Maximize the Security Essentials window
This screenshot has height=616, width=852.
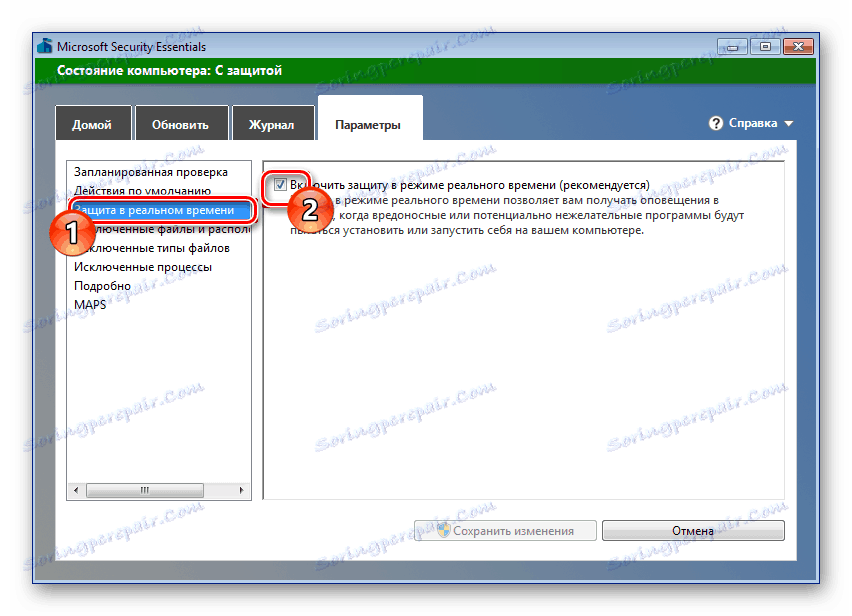765,47
